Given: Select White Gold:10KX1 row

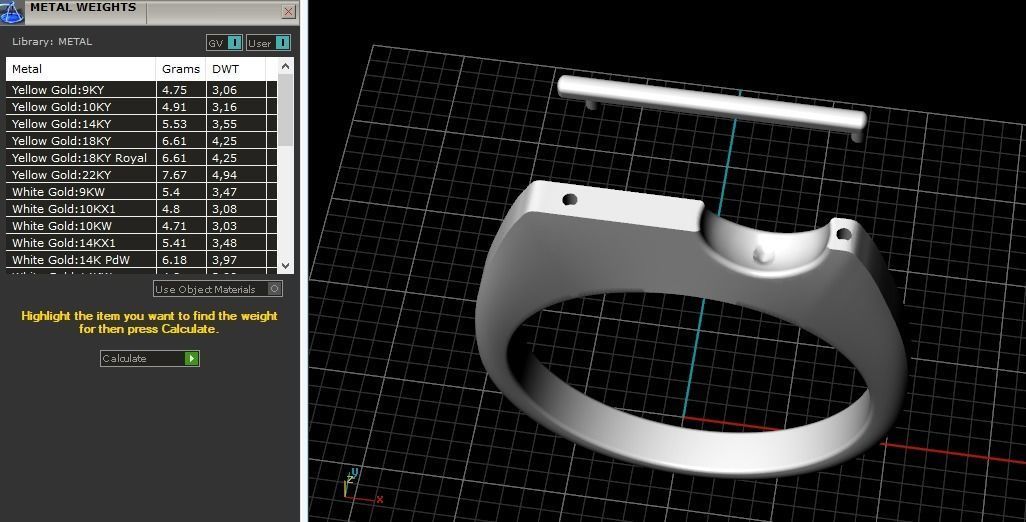Looking at the screenshot, I should point(141,209).
